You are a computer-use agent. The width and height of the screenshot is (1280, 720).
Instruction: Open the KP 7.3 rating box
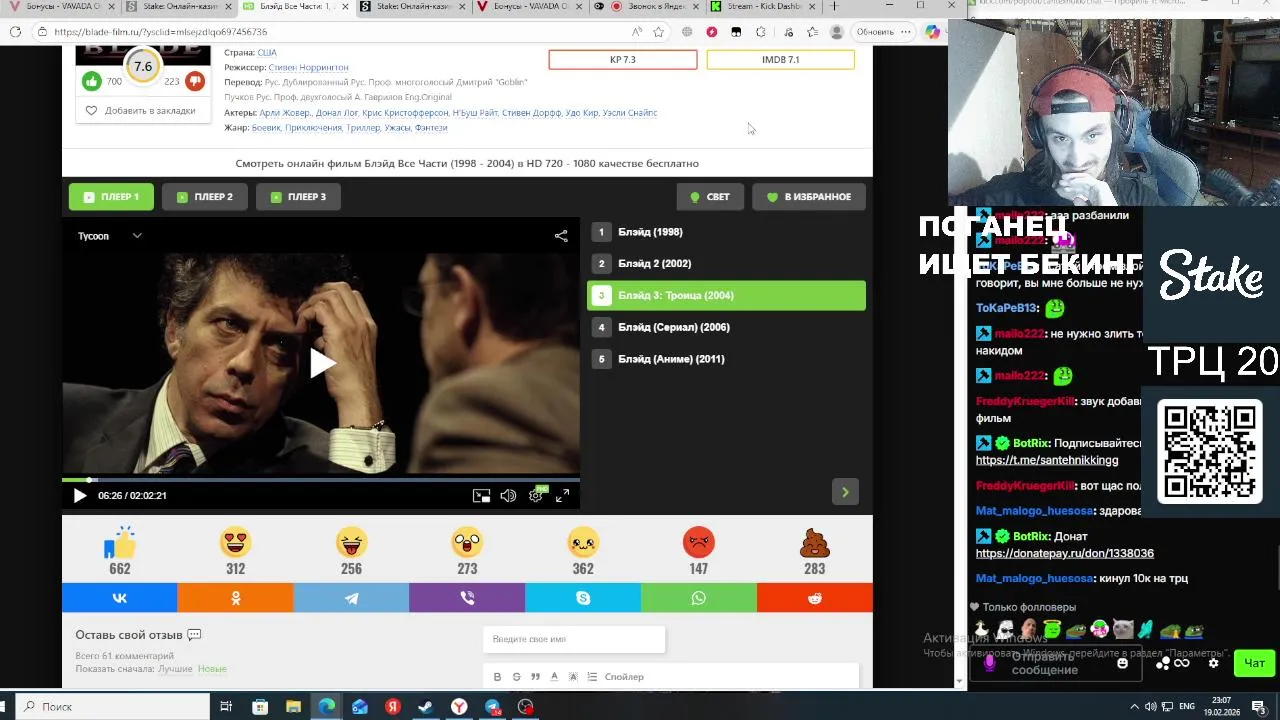(622, 60)
